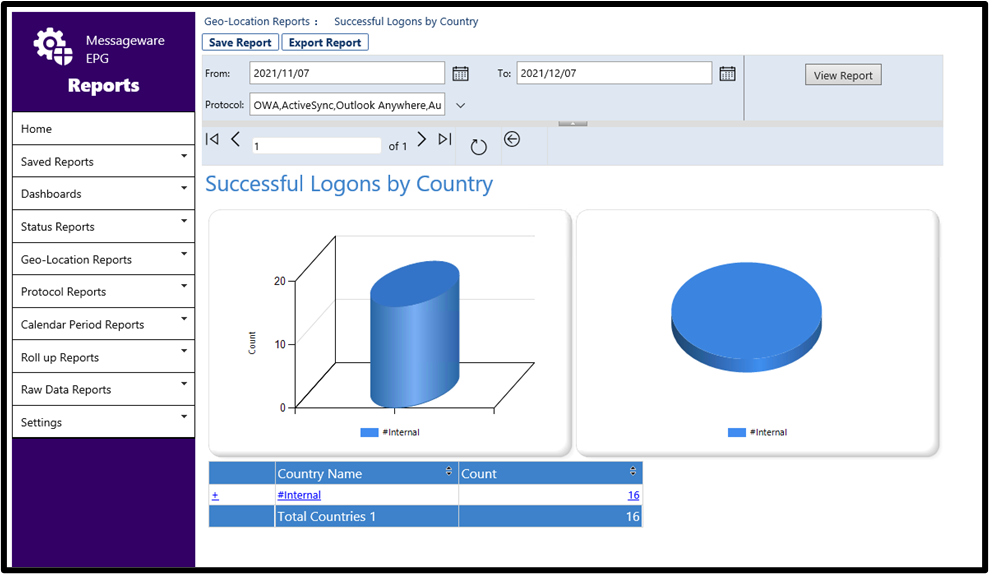Click Successful Logons by Country heading
Viewport: 989px width, 574px height.
click(349, 184)
